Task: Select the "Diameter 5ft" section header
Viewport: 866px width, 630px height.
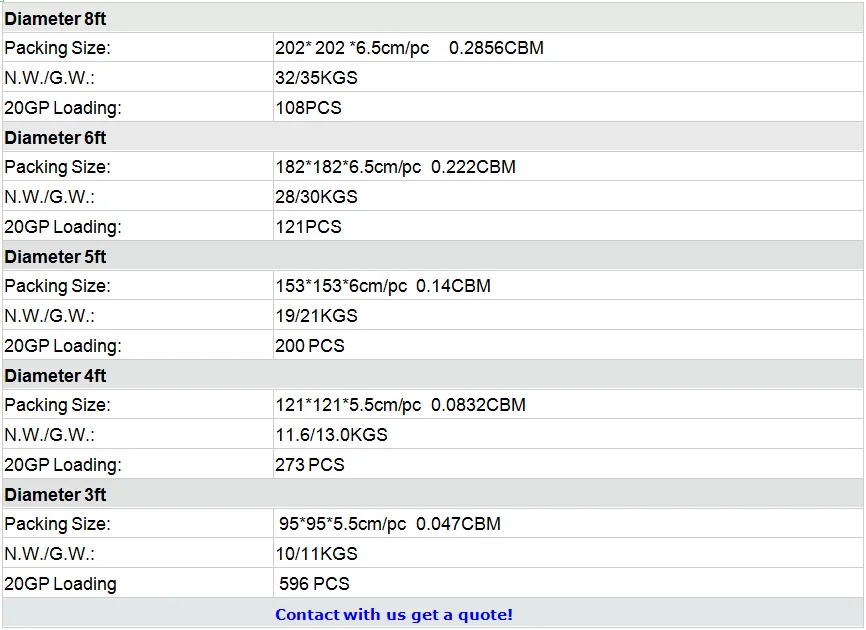Action: [55, 257]
